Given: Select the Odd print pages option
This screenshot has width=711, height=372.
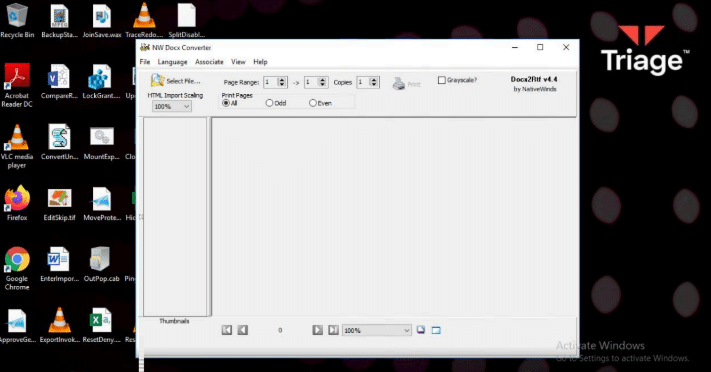Looking at the screenshot, I should click(x=269, y=103).
